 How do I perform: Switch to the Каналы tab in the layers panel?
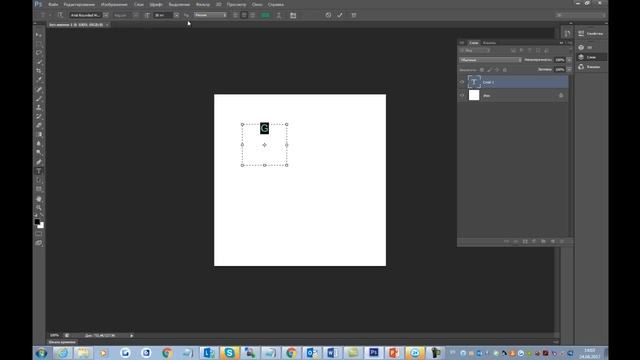(x=489, y=43)
